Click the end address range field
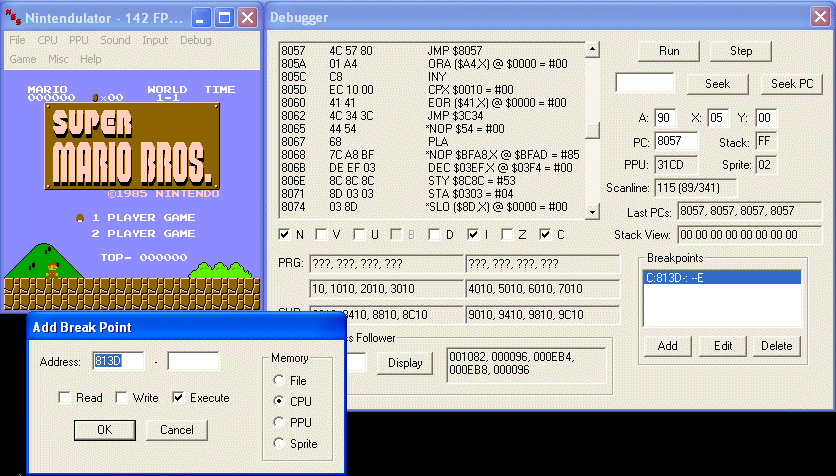Image resolution: width=836 pixels, height=476 pixels. [x=193, y=361]
